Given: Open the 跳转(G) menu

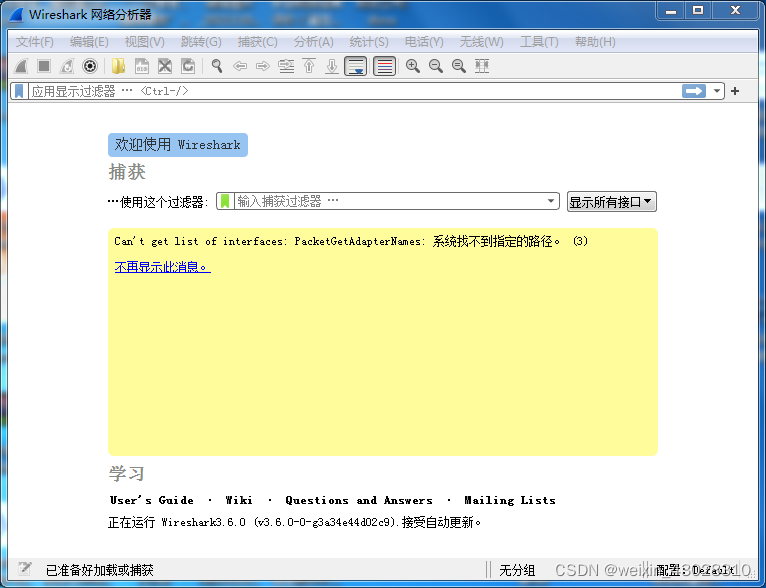Looking at the screenshot, I should (201, 42).
